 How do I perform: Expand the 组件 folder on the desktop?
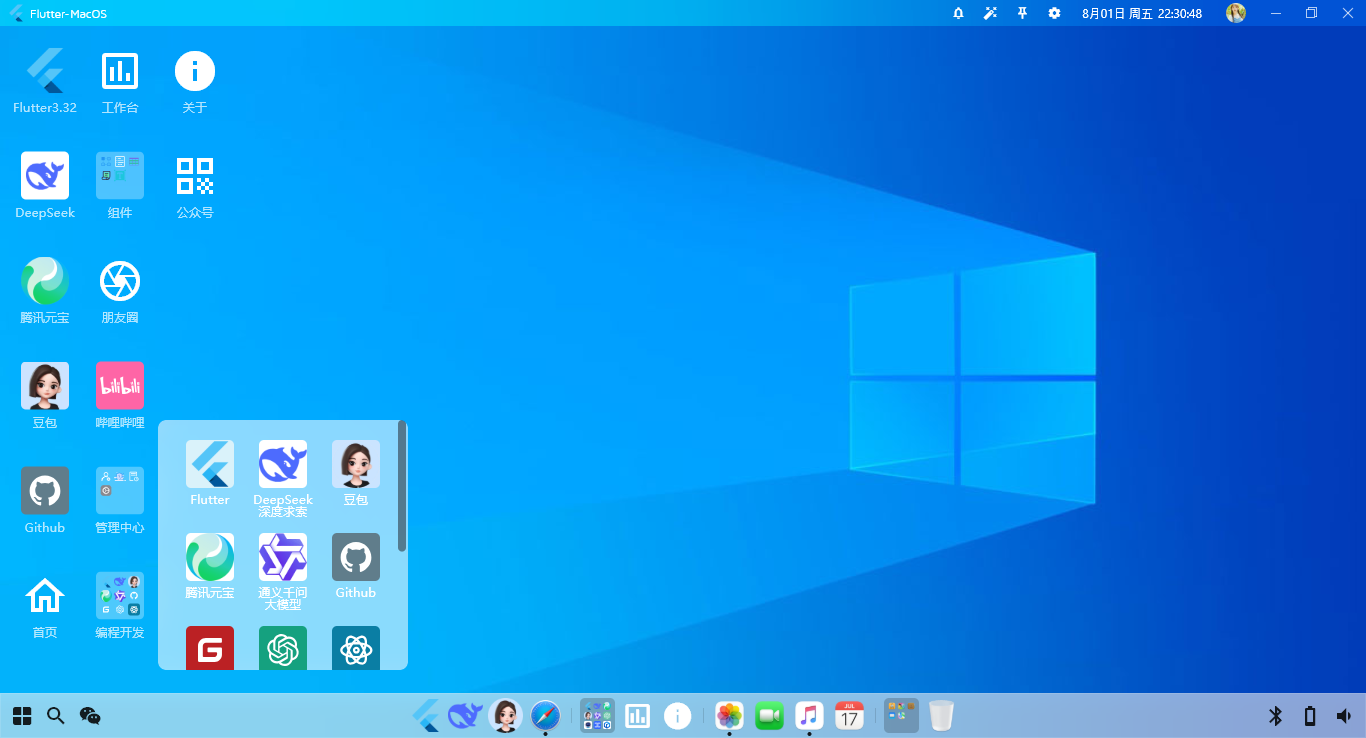(x=120, y=176)
